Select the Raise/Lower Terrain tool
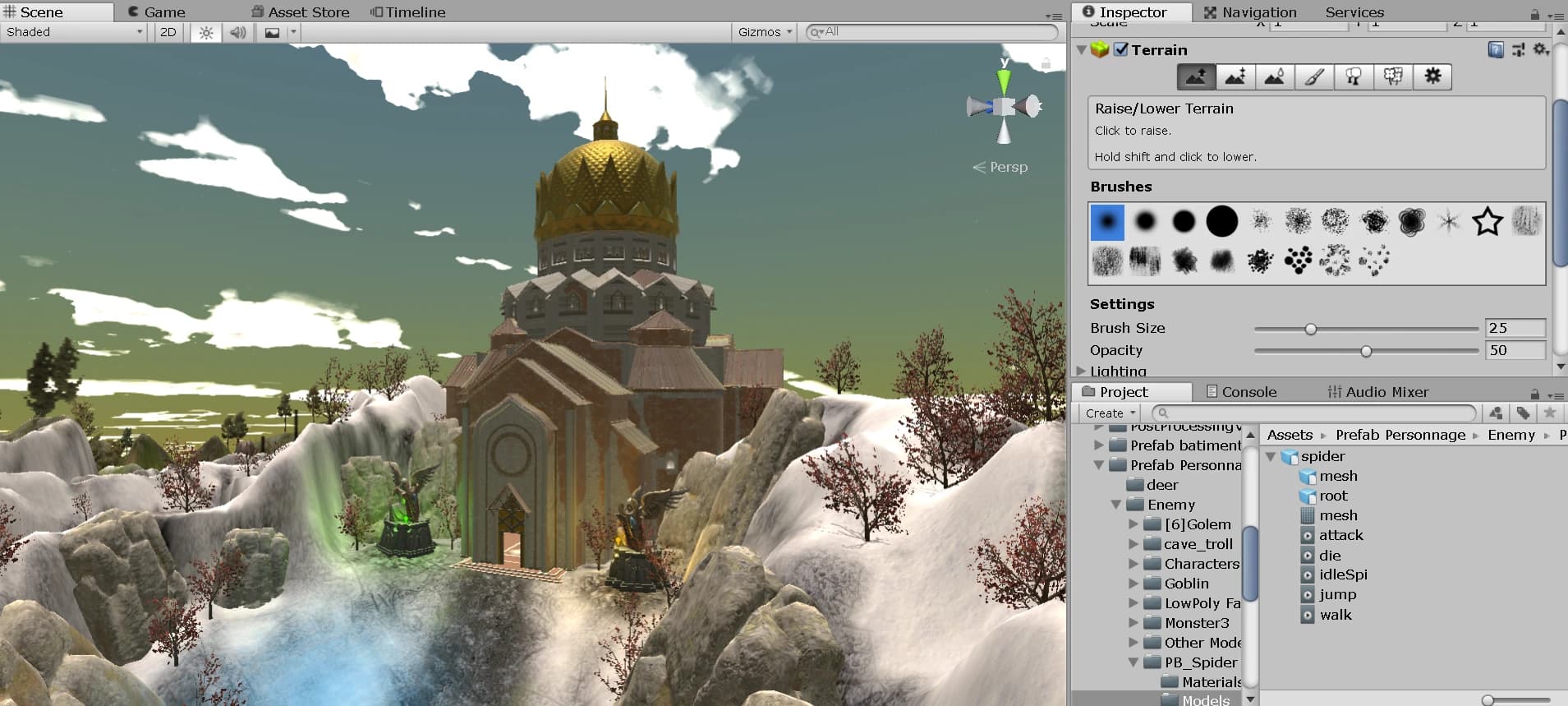Image resolution: width=1568 pixels, height=706 pixels. click(1196, 77)
